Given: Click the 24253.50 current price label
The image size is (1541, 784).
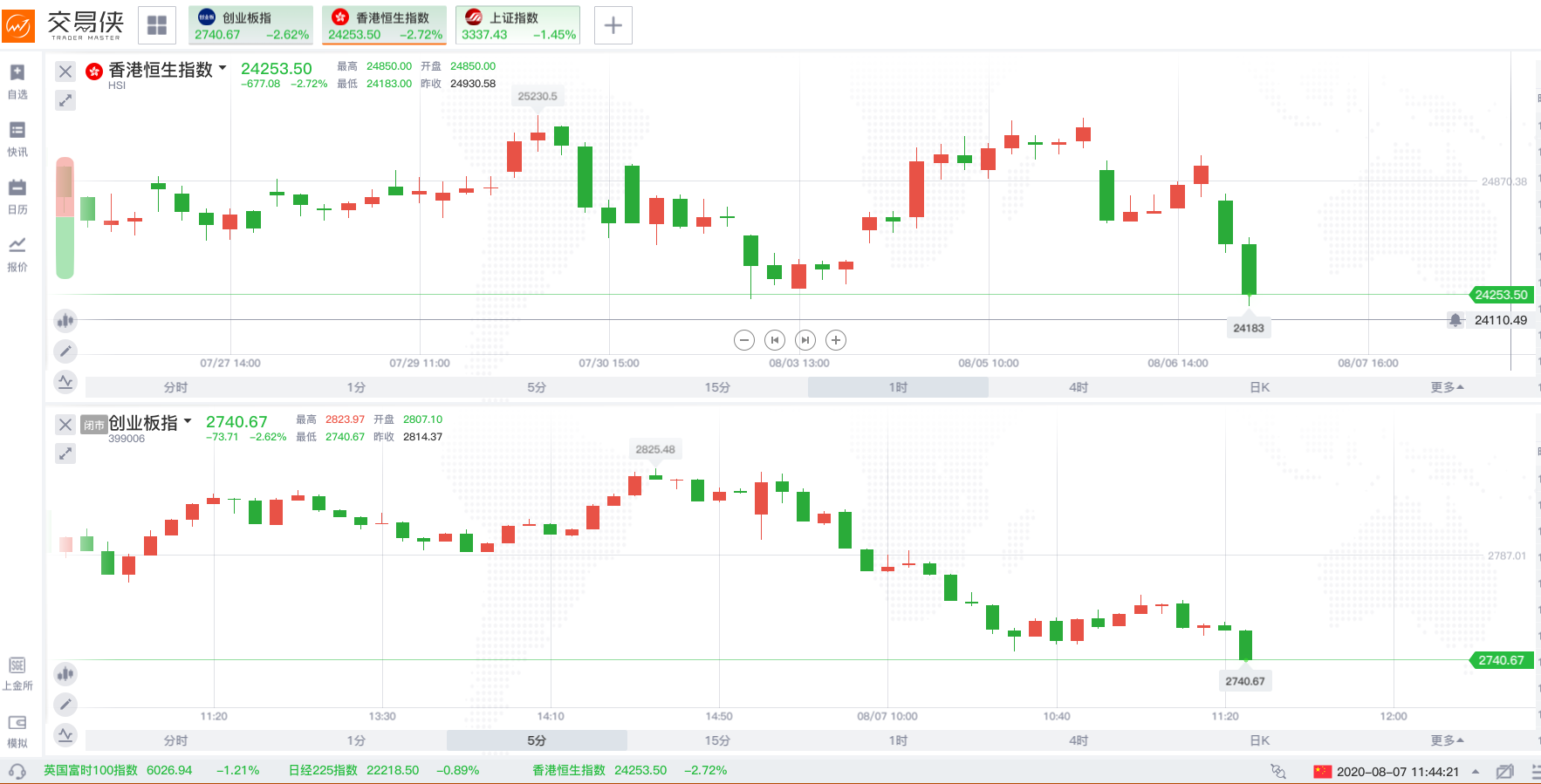Looking at the screenshot, I should (x=1501, y=295).
